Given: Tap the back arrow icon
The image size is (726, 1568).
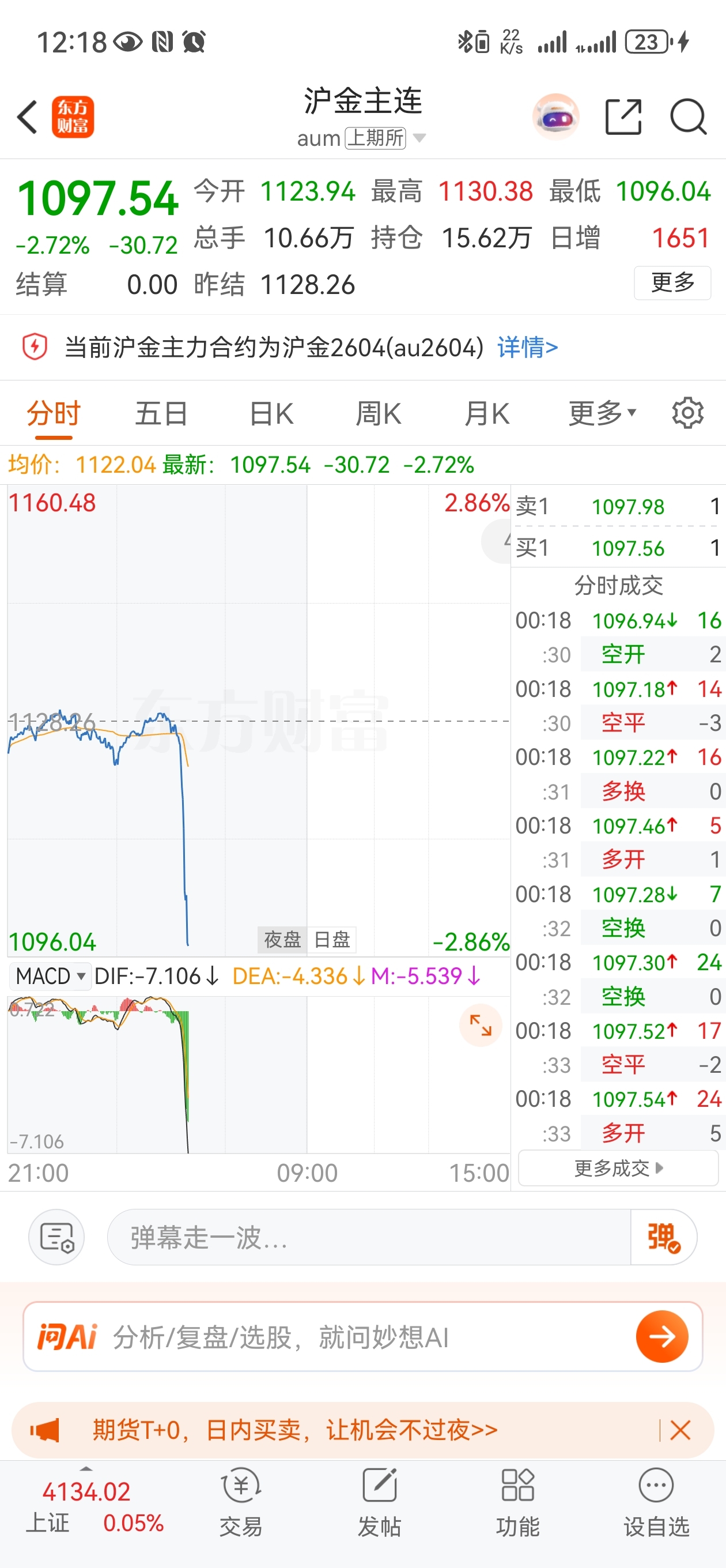Looking at the screenshot, I should (x=28, y=117).
